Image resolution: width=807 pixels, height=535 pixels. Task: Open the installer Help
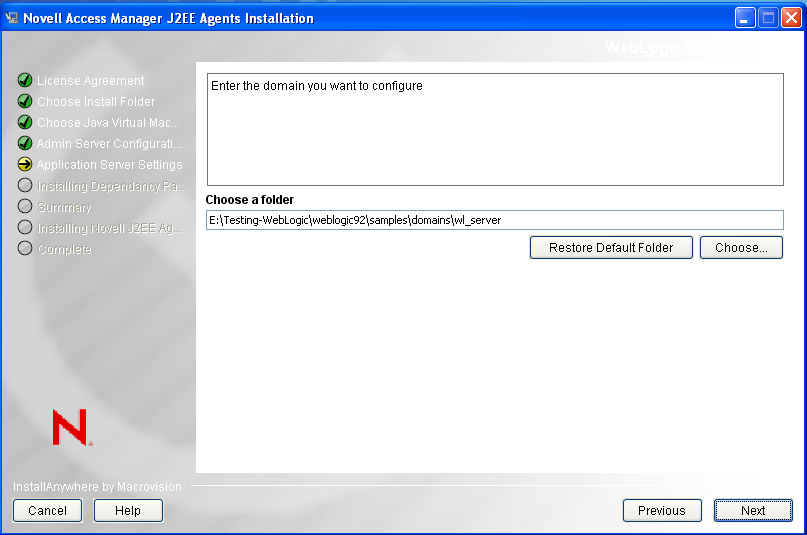click(128, 510)
